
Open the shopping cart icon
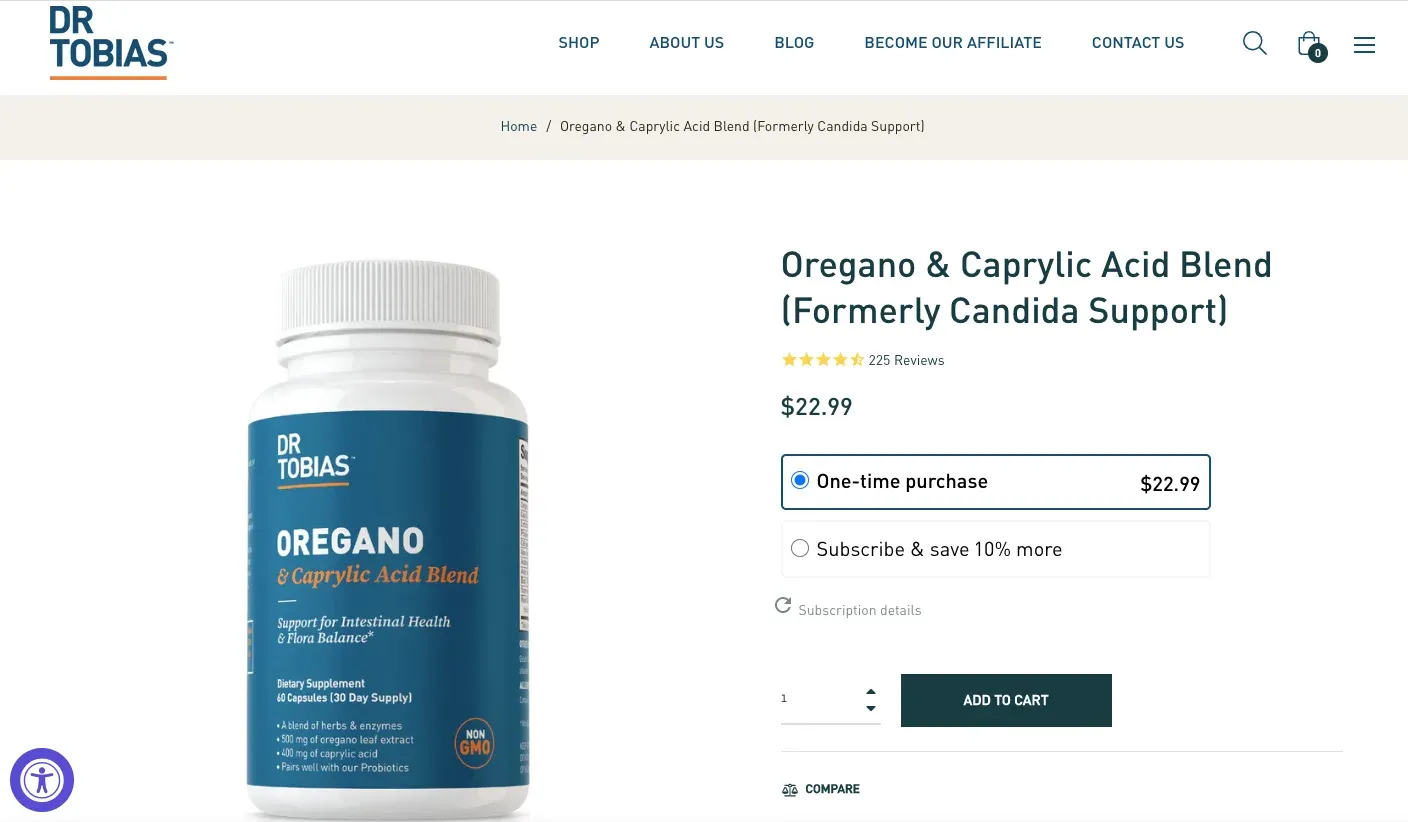tap(1310, 45)
